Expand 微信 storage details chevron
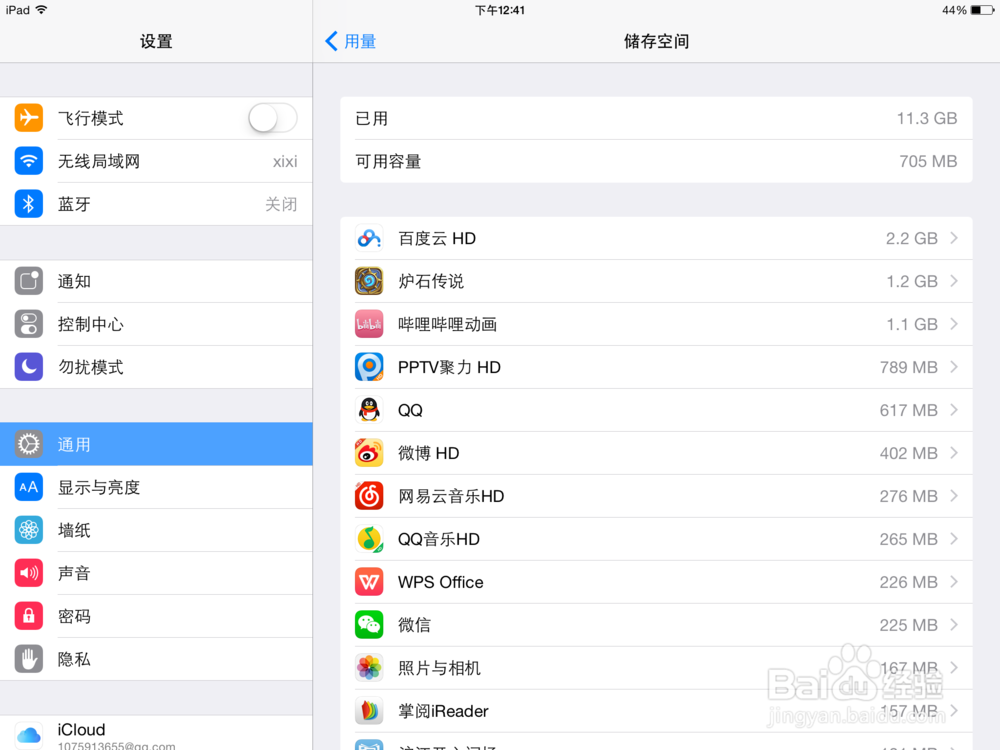The width and height of the screenshot is (1000, 750). (x=954, y=624)
